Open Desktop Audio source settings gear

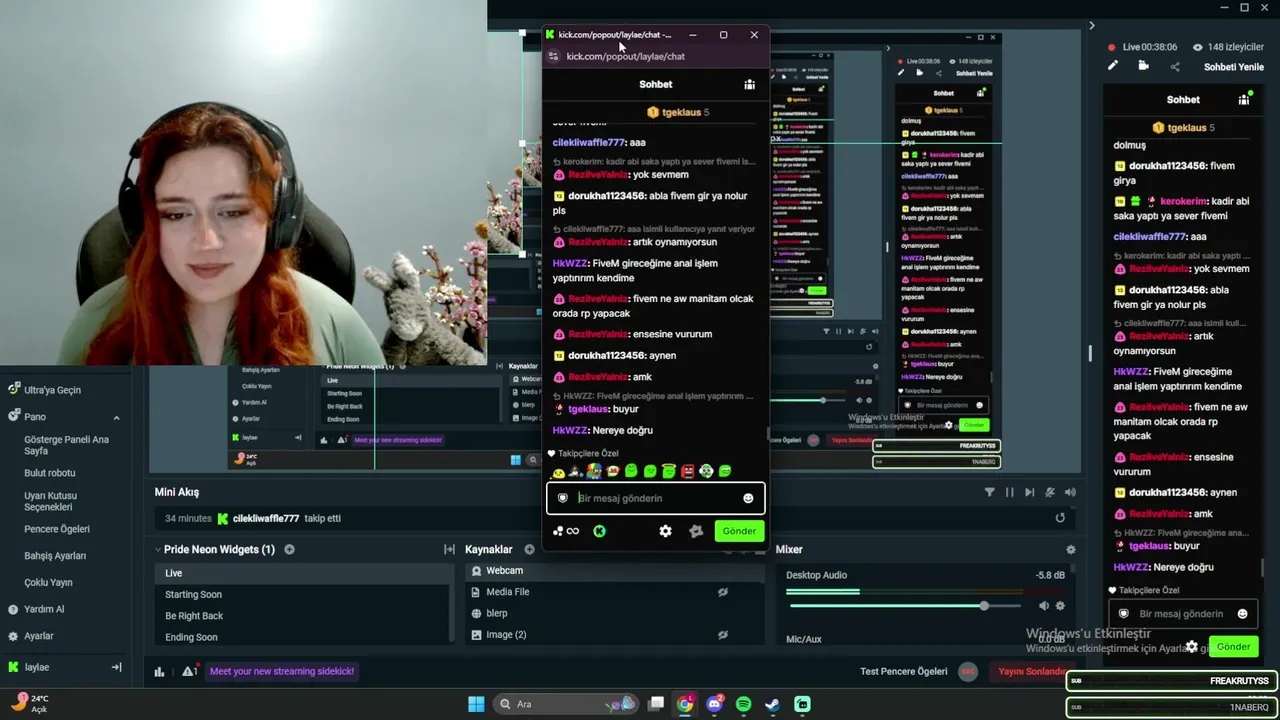tap(1060, 606)
